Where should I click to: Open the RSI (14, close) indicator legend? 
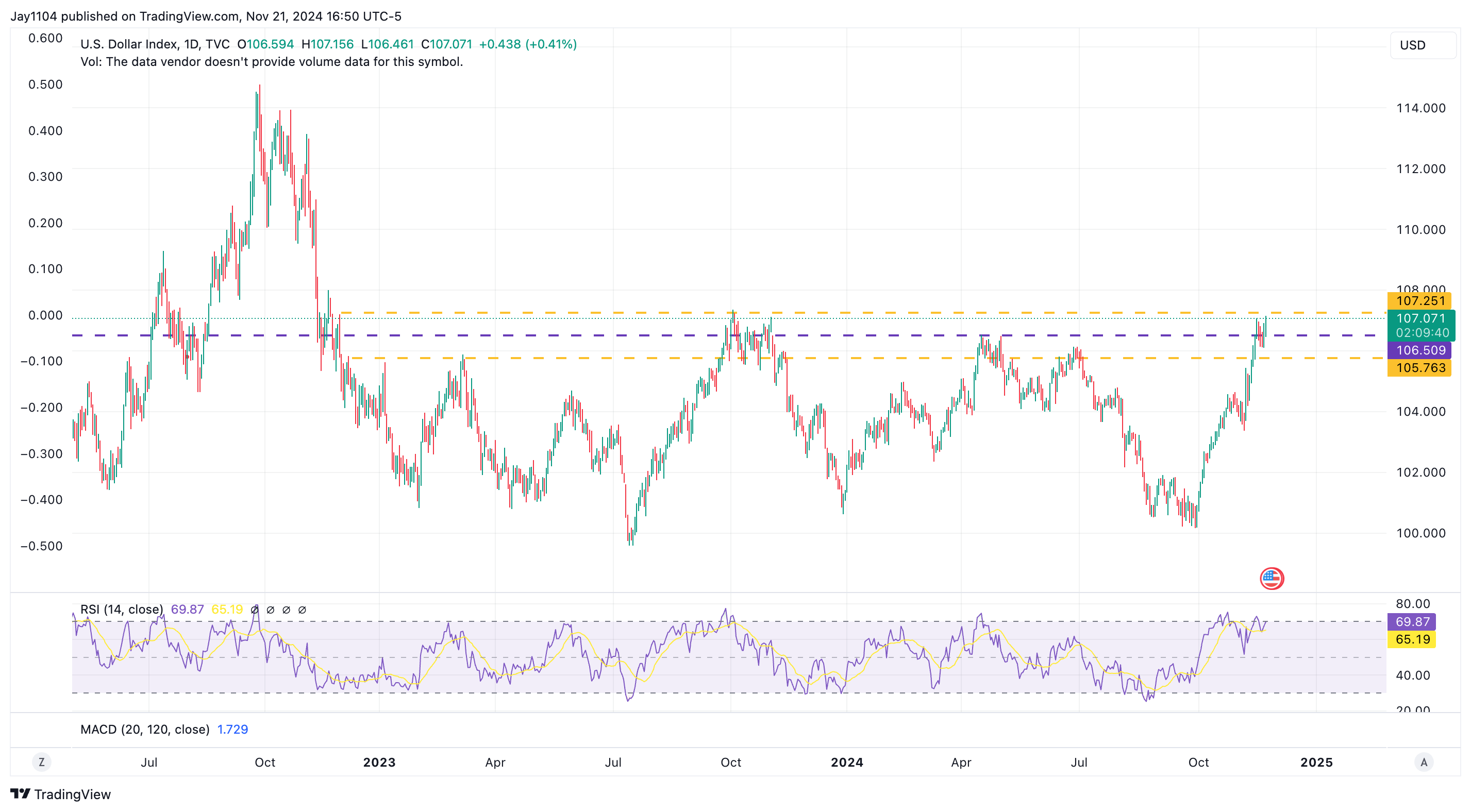tap(122, 610)
